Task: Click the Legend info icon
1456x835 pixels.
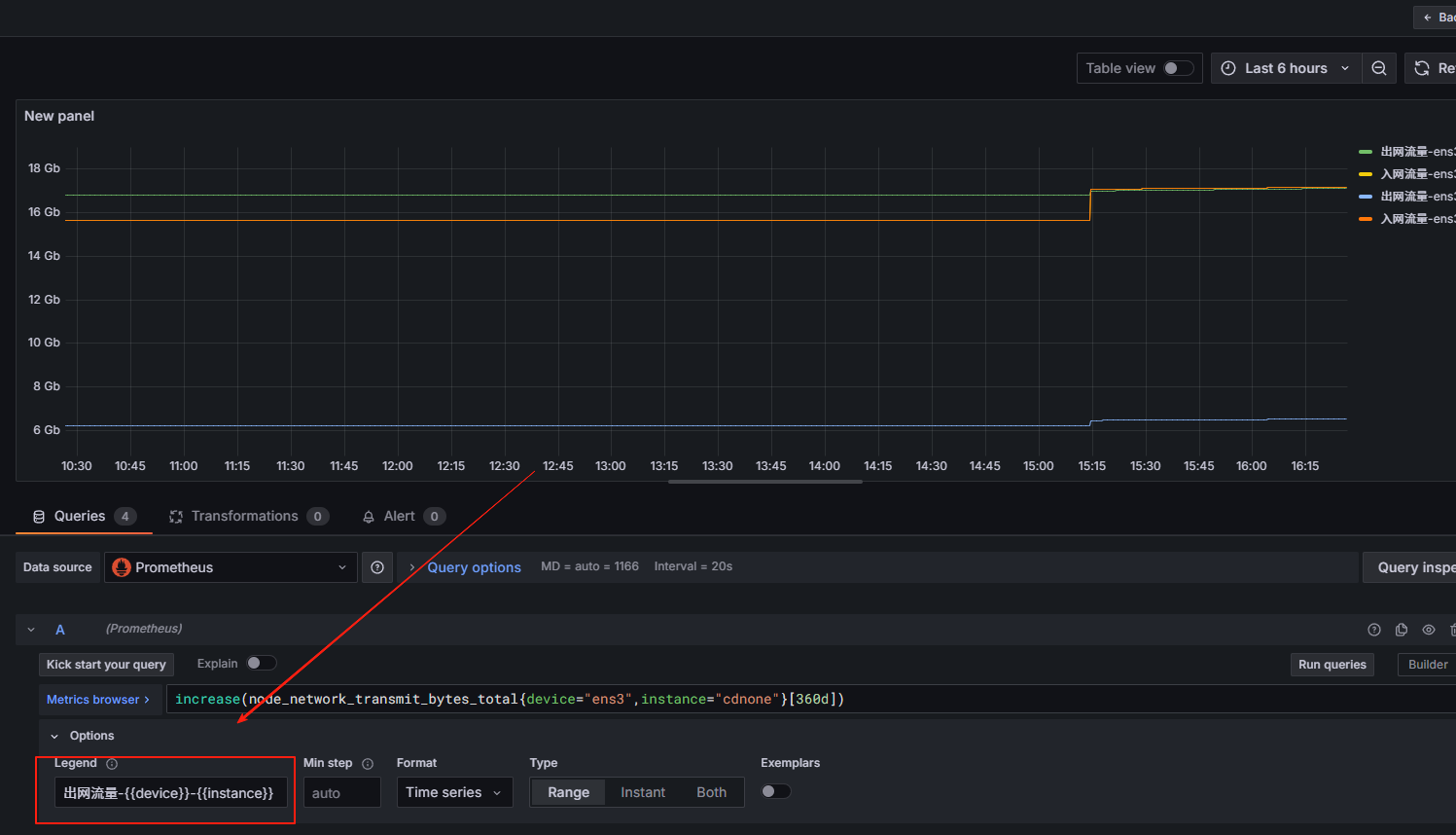Action: 112,764
